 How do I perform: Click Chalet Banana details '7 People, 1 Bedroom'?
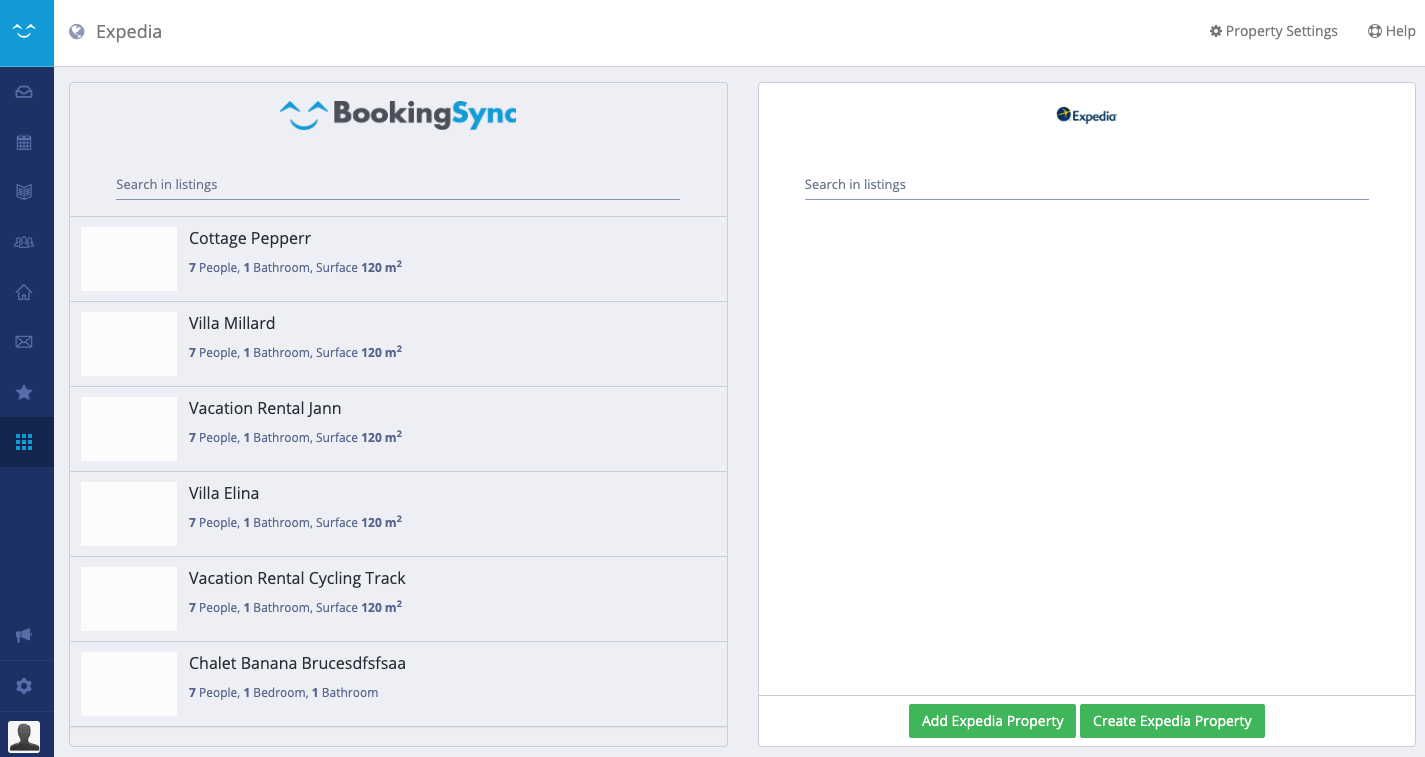pos(247,692)
